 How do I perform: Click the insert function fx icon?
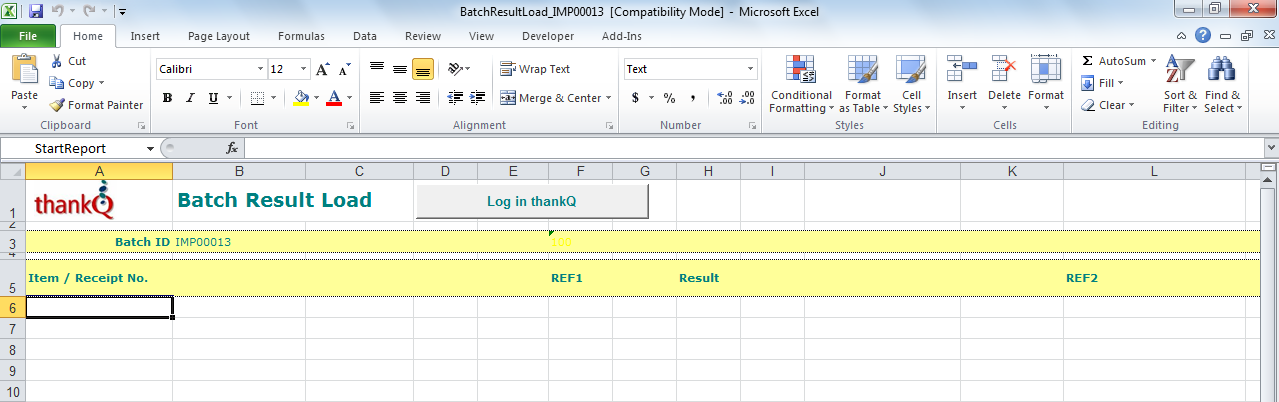click(231, 147)
